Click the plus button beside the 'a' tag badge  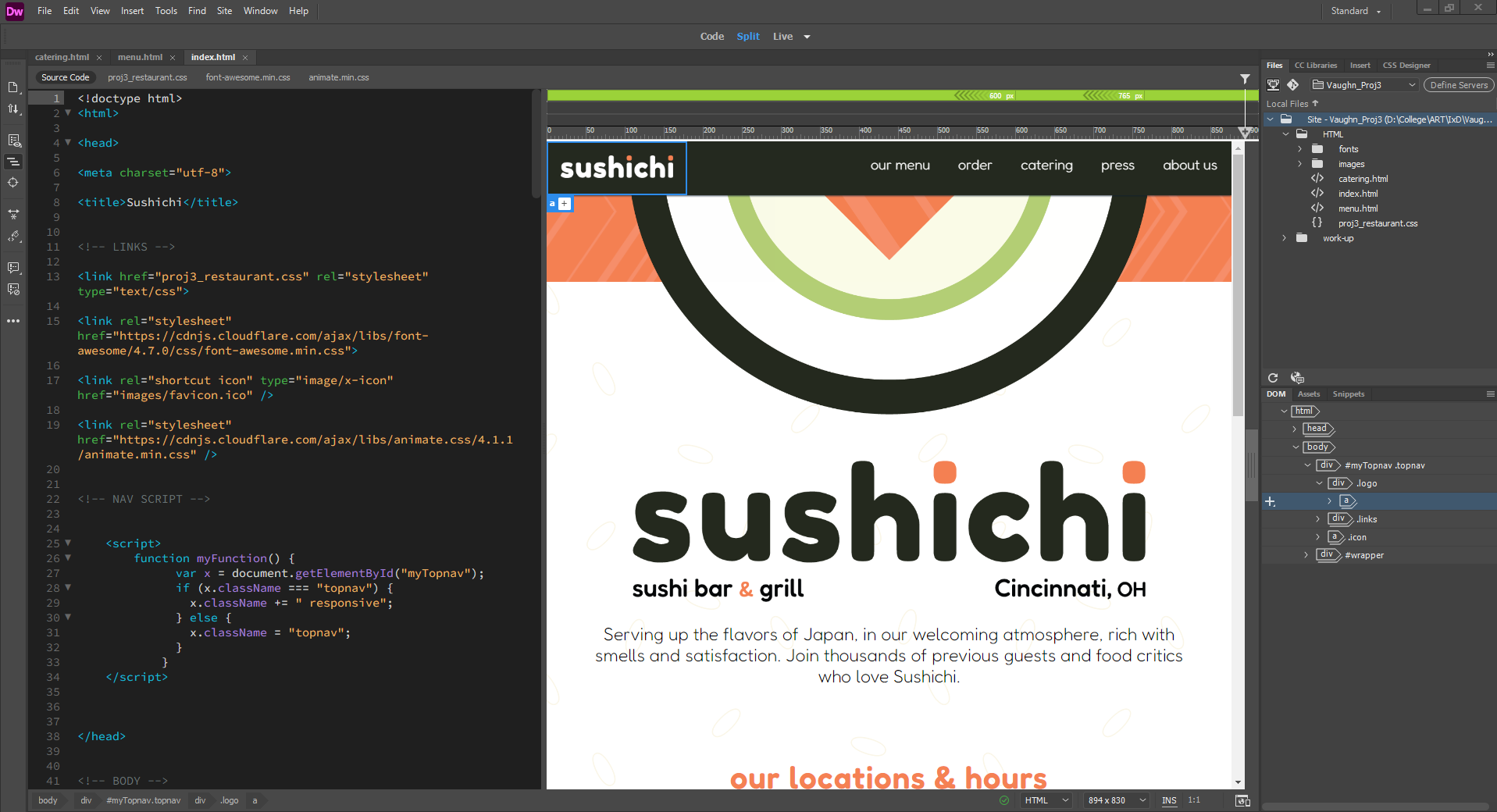(565, 204)
